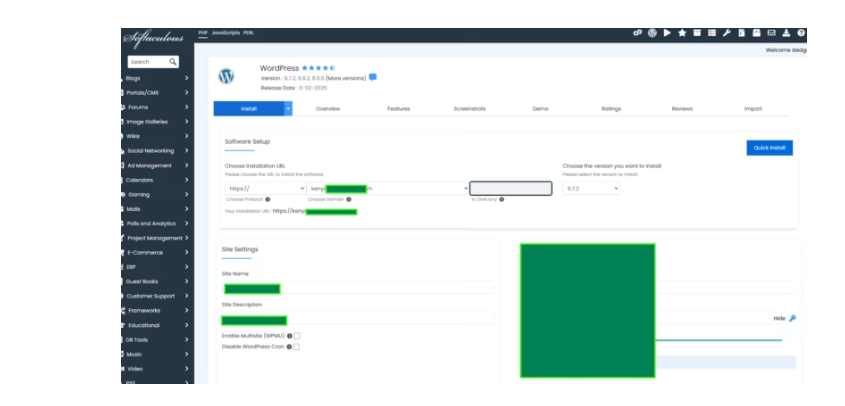Click the info icon beside Choose Protocol
This screenshot has width=845, height=406.
pyautogui.click(x=268, y=199)
